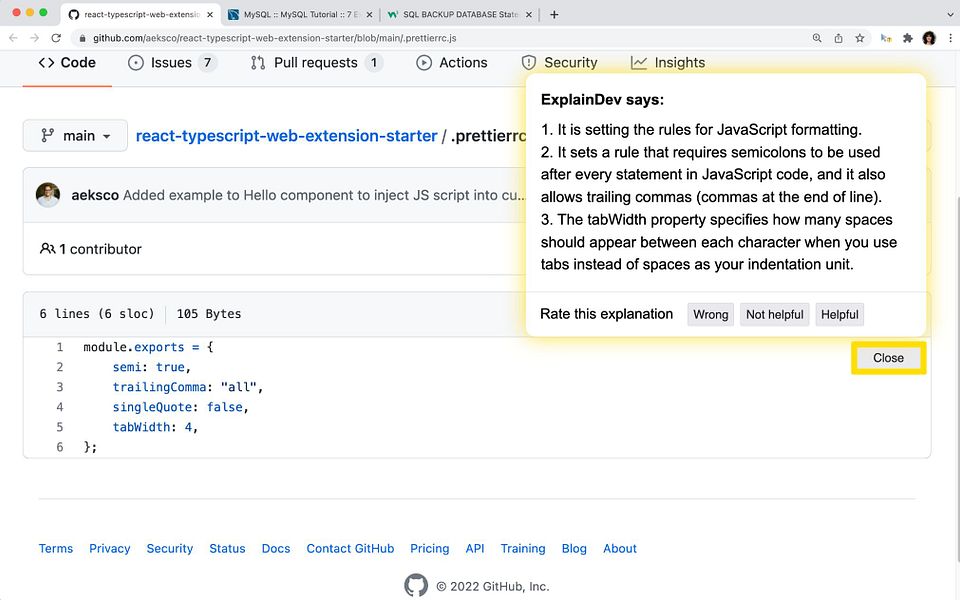The image size is (960, 600).
Task: Click the aeksco avatar image
Action: [48, 195]
